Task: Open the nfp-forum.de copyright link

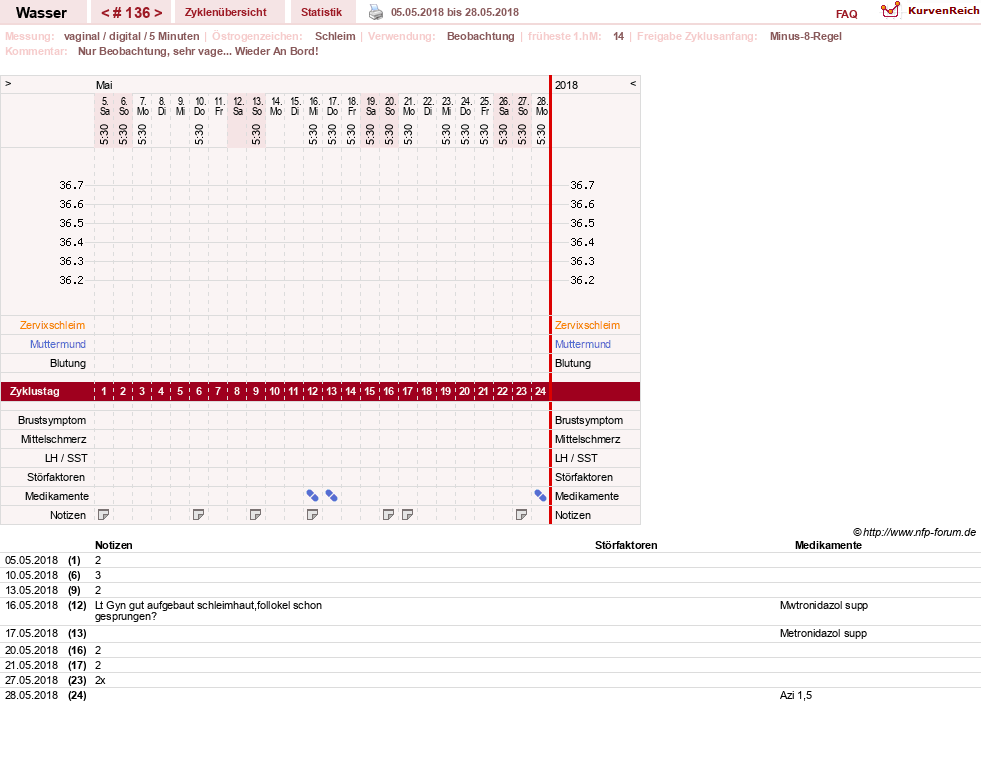Action: pyautogui.click(x=914, y=532)
